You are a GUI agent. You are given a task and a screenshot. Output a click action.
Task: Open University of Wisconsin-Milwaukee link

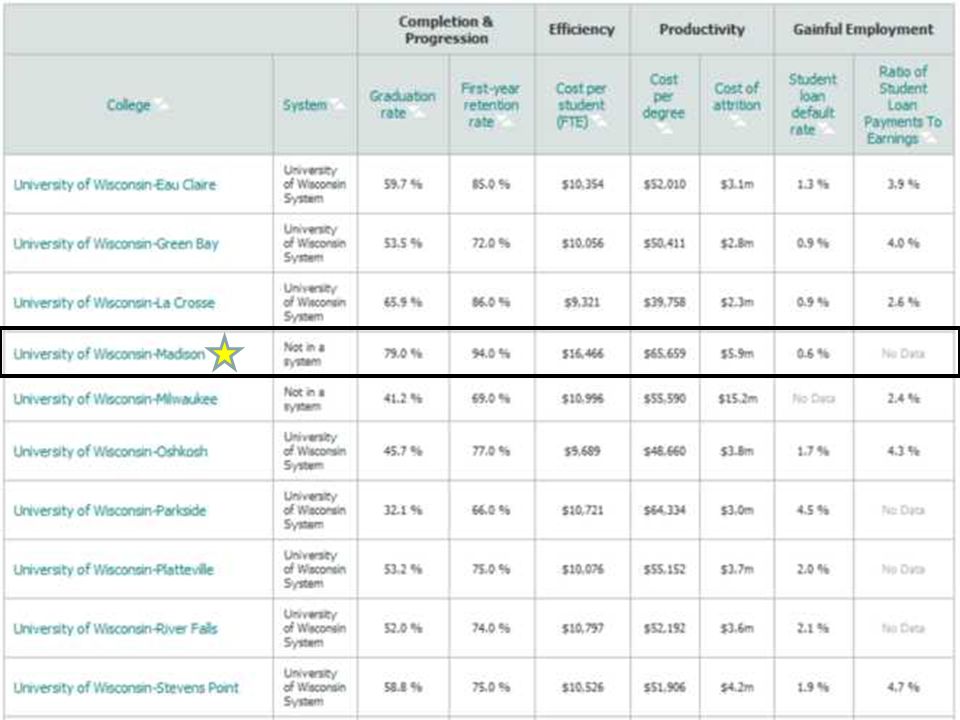pyautogui.click(x=115, y=399)
